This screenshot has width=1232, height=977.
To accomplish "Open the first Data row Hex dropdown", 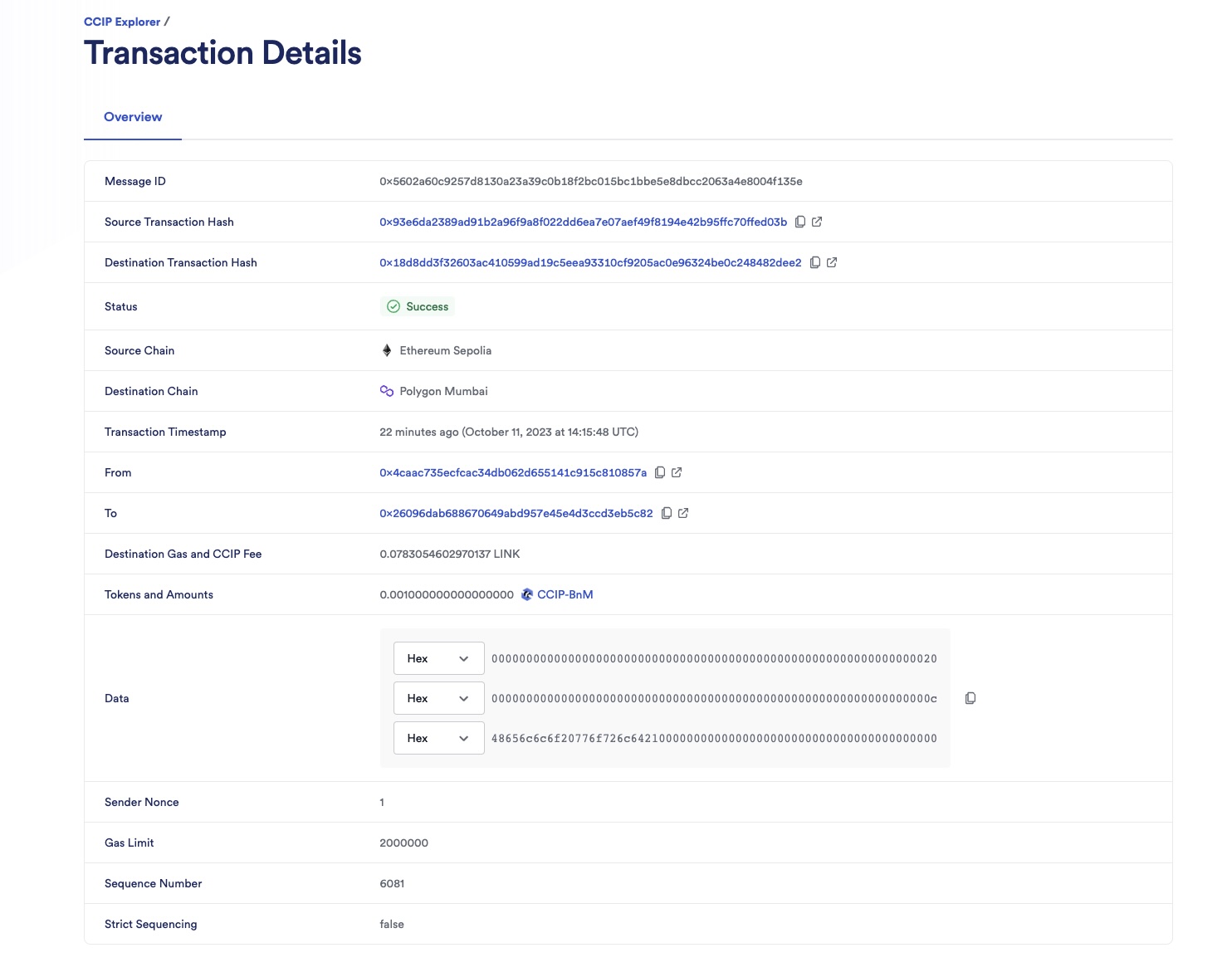I will 438,658.
